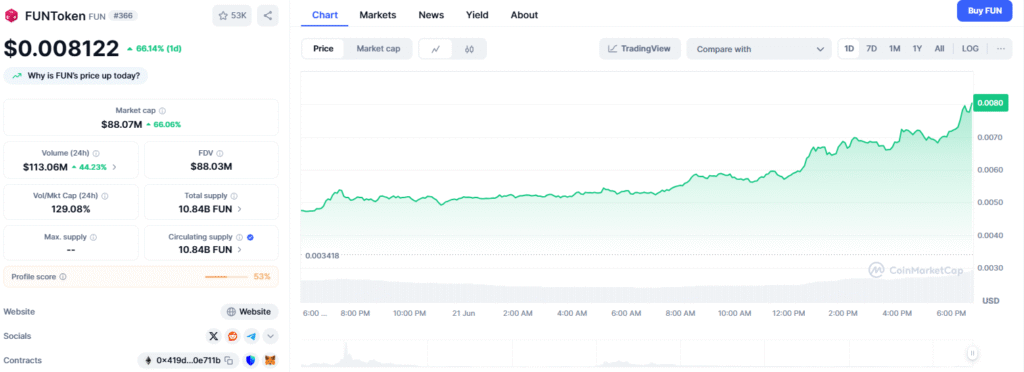Screen dimensions: 1024x372
Task: Click the Total supply info icon
Action: pos(234,196)
